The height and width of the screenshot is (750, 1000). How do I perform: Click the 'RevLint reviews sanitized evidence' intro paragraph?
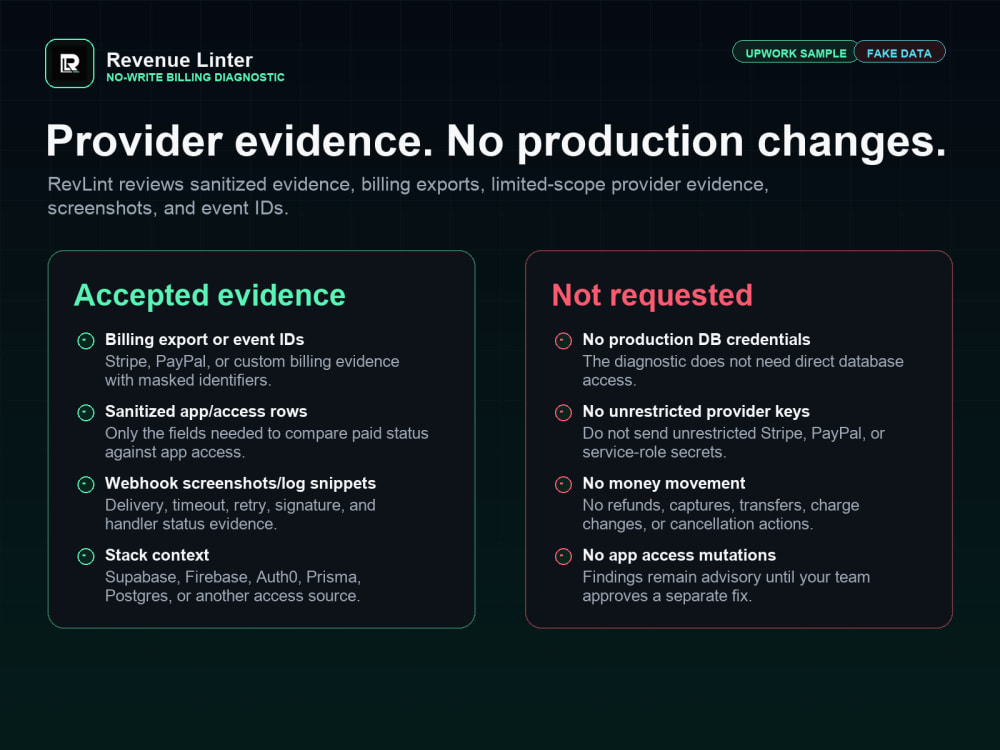408,196
